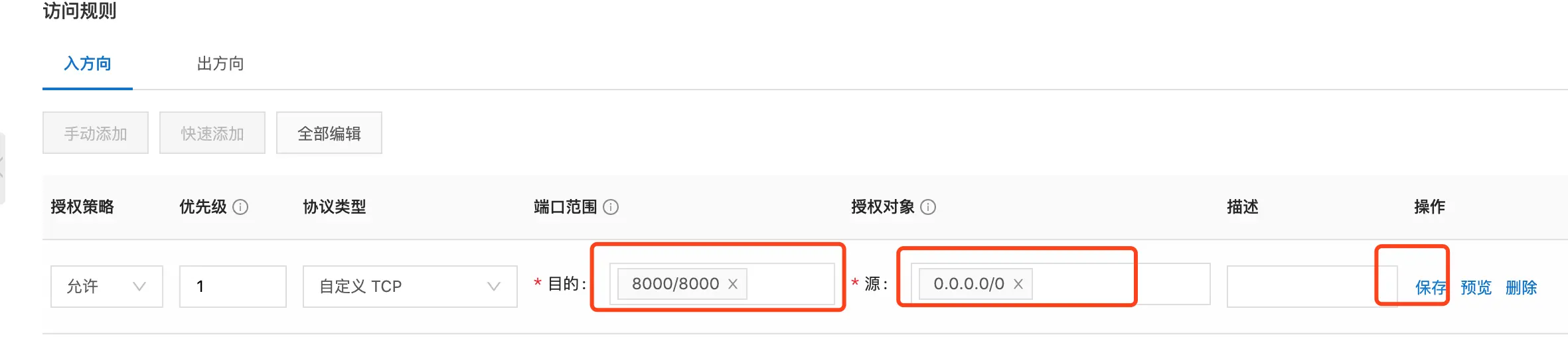Click the priority info icon
The image size is (1568, 337).
[241, 207]
